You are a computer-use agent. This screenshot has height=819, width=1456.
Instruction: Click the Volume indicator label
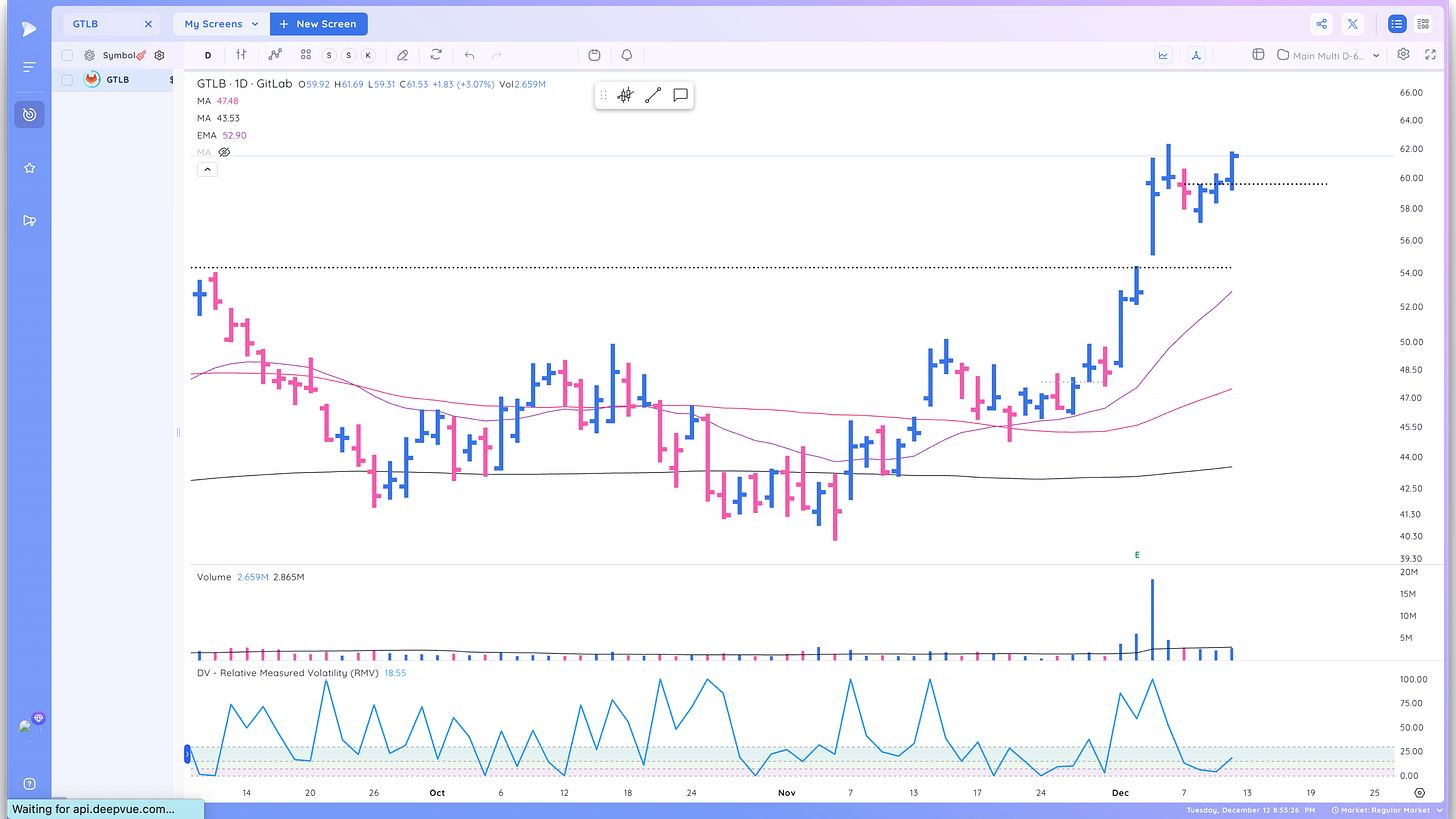click(214, 577)
